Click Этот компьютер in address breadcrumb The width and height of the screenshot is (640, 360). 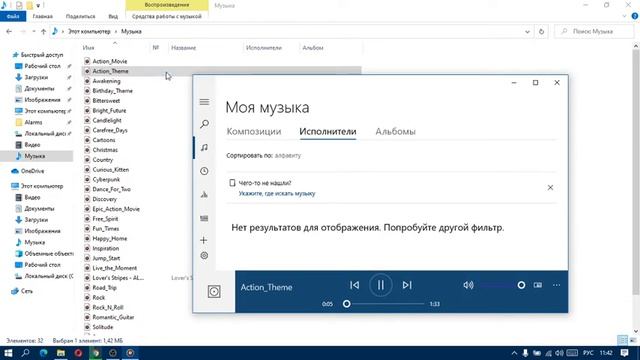(x=89, y=31)
